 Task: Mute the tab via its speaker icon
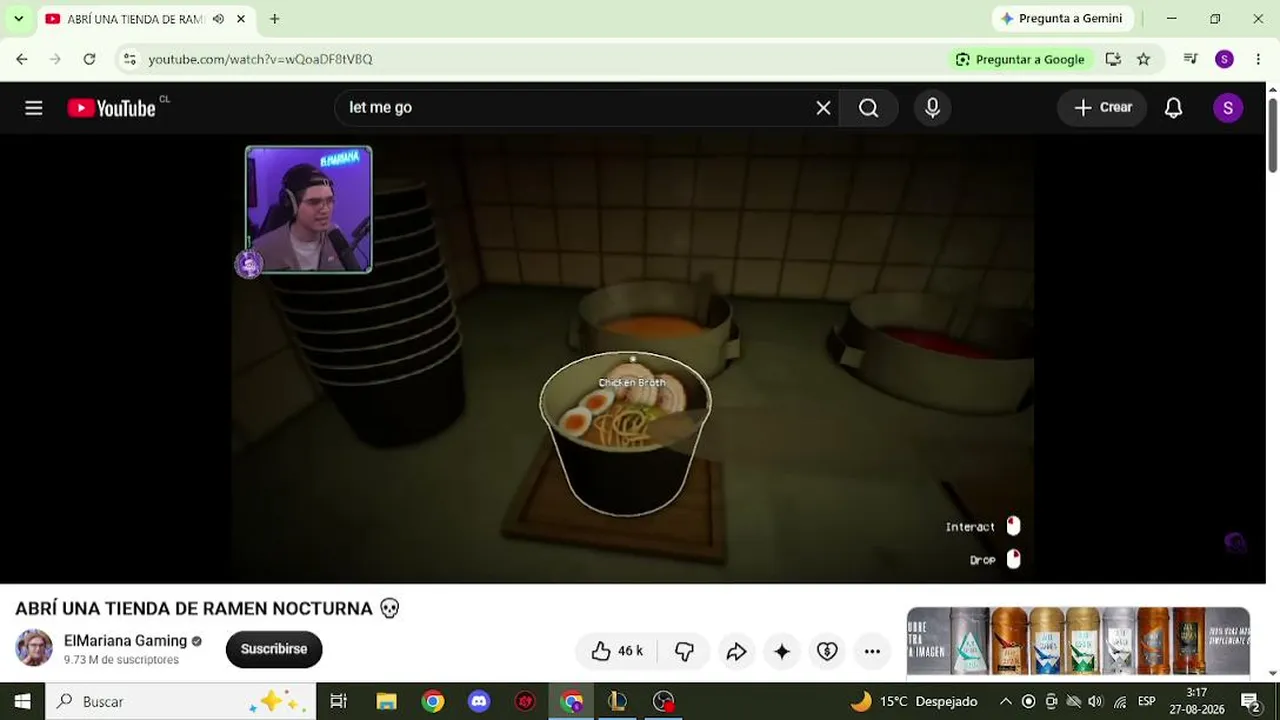[x=218, y=19]
